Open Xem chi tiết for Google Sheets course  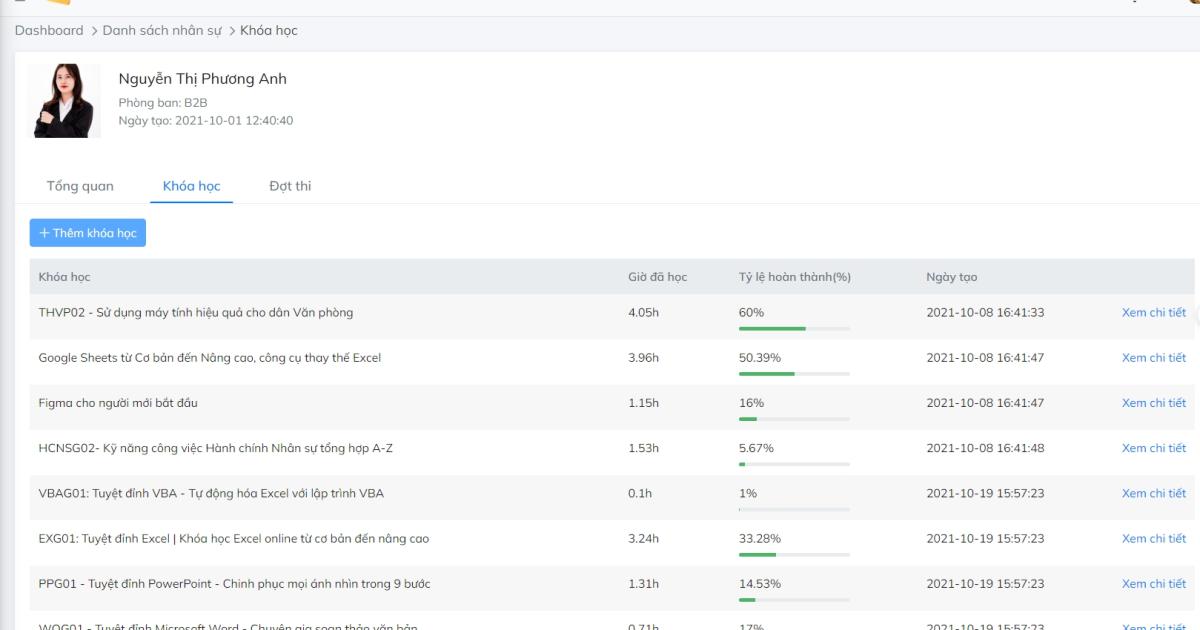1153,358
